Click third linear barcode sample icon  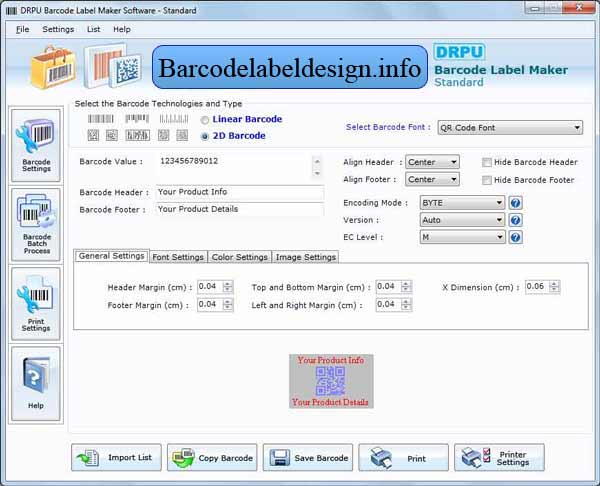pyautogui.click(x=174, y=119)
